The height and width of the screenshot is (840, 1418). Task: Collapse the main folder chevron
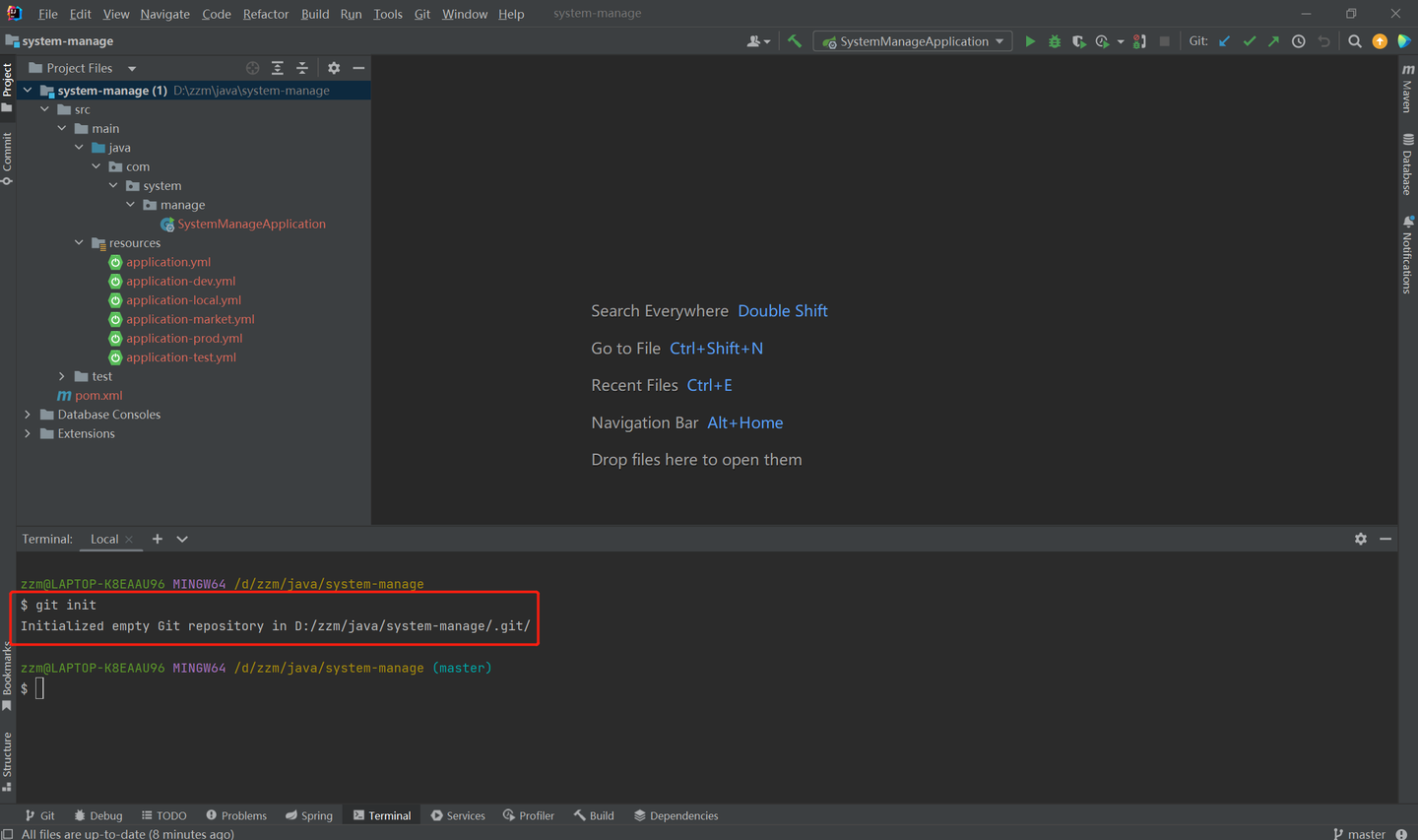click(x=62, y=128)
